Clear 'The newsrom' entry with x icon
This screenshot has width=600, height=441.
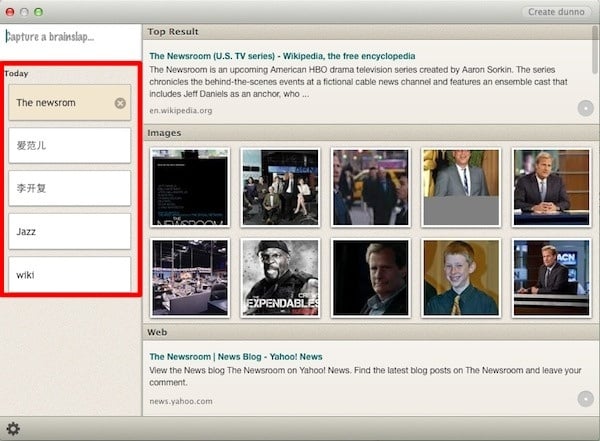click(x=120, y=103)
